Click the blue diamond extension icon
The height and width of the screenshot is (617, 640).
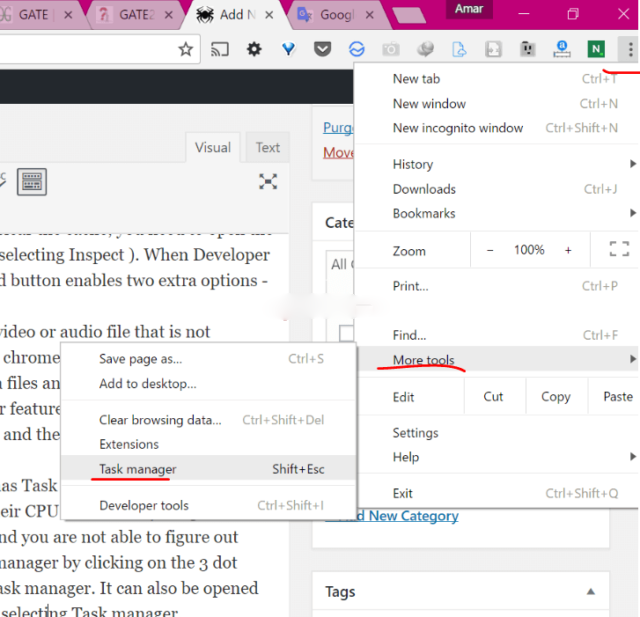(x=289, y=49)
